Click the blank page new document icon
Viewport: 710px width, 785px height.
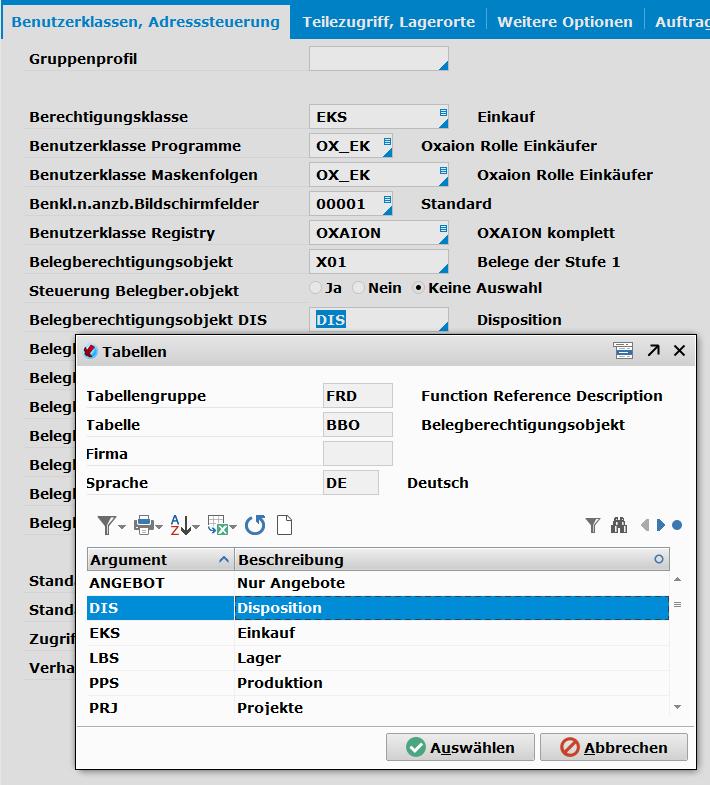(284, 525)
